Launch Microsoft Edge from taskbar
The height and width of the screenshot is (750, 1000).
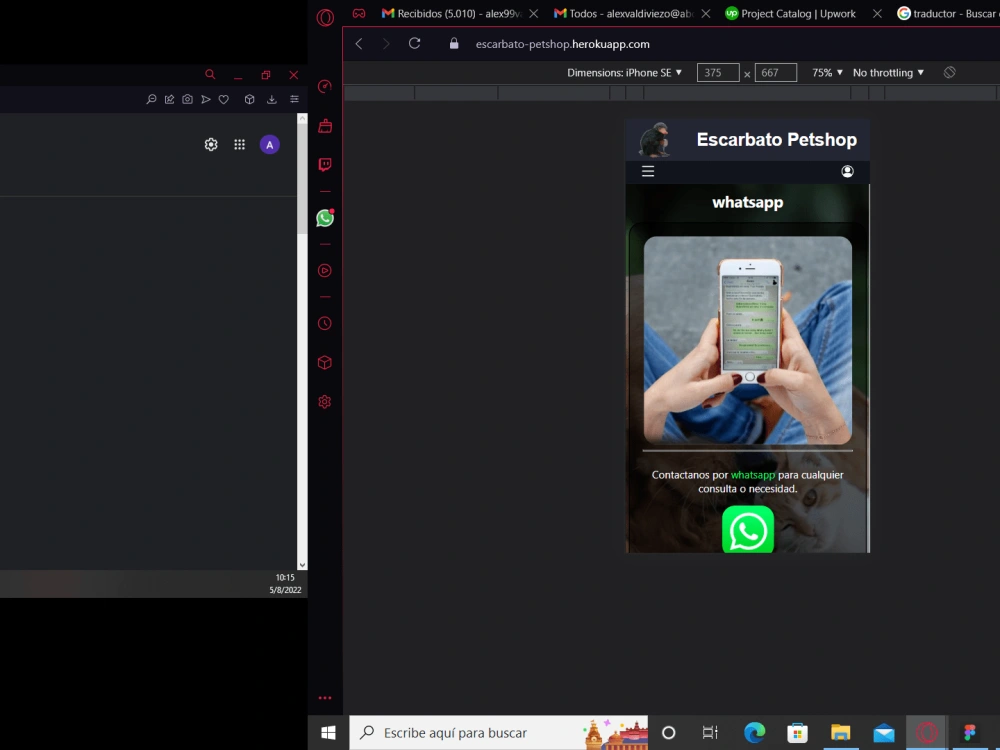pos(754,733)
